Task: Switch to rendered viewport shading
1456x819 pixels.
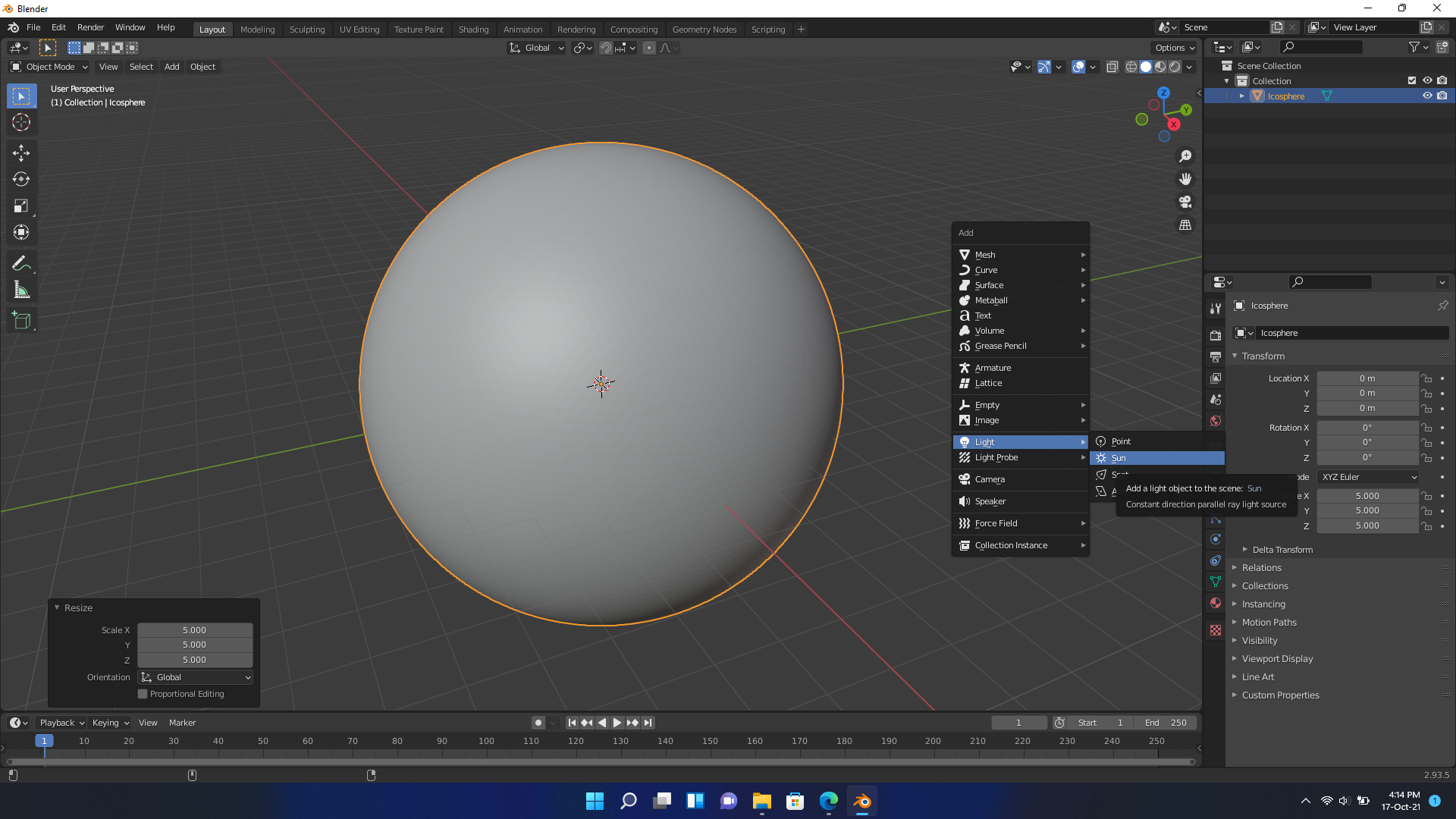Action: tap(1175, 67)
